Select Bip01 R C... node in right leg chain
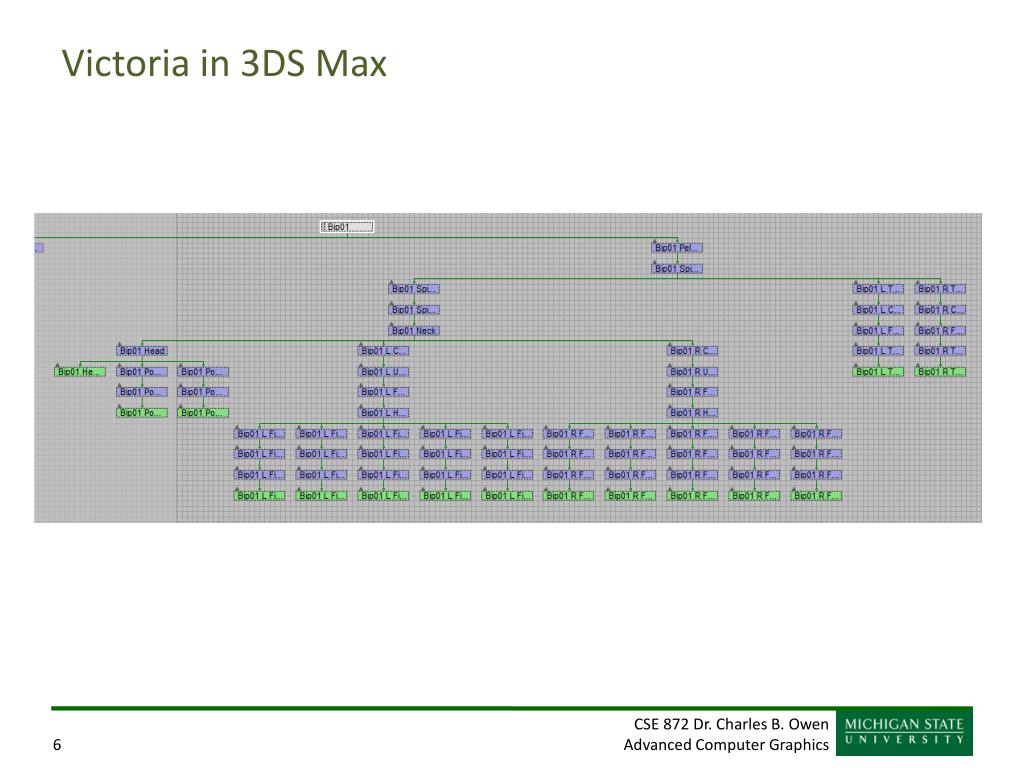The image size is (1024, 768). click(940, 310)
